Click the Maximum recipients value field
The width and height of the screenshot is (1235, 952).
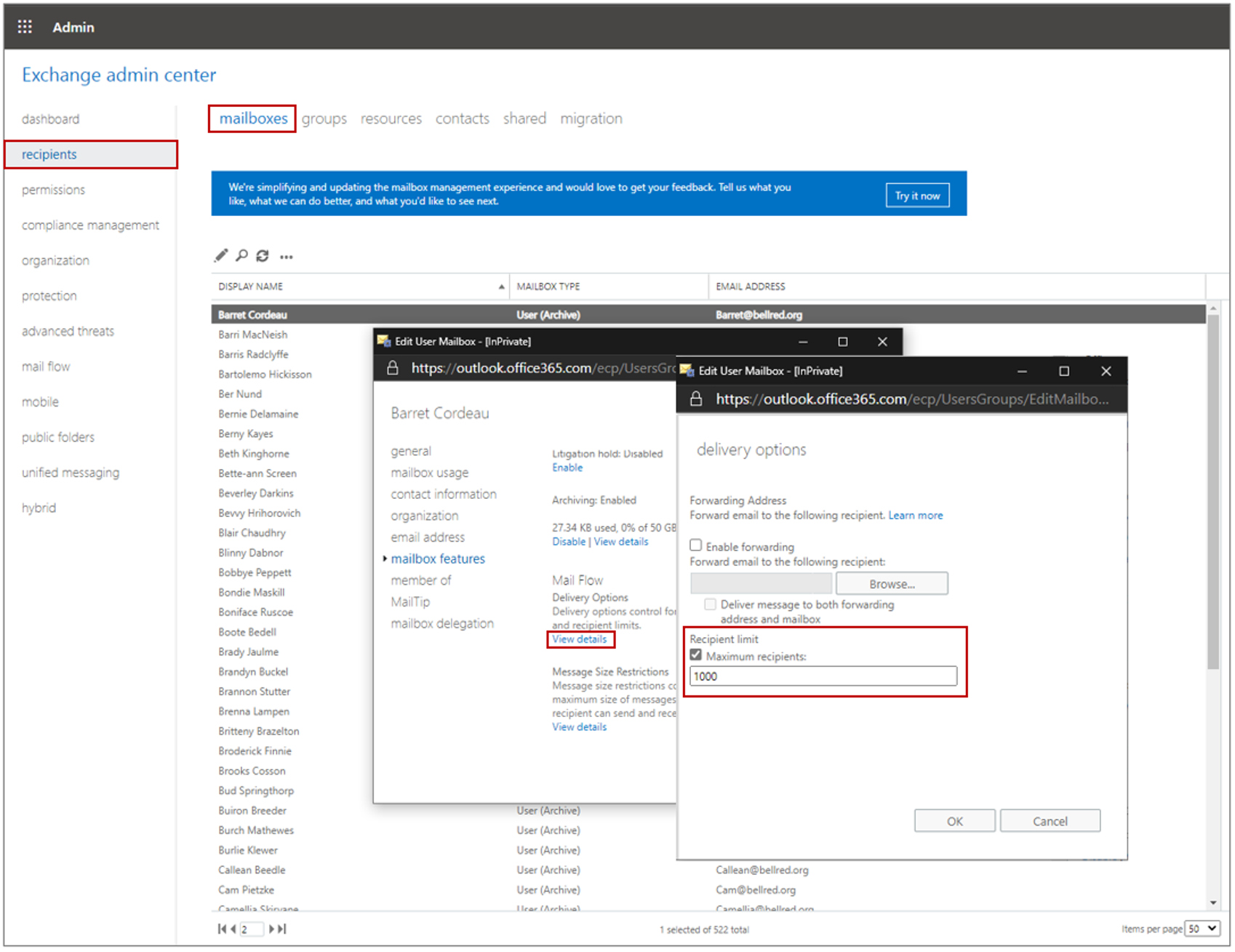point(823,676)
